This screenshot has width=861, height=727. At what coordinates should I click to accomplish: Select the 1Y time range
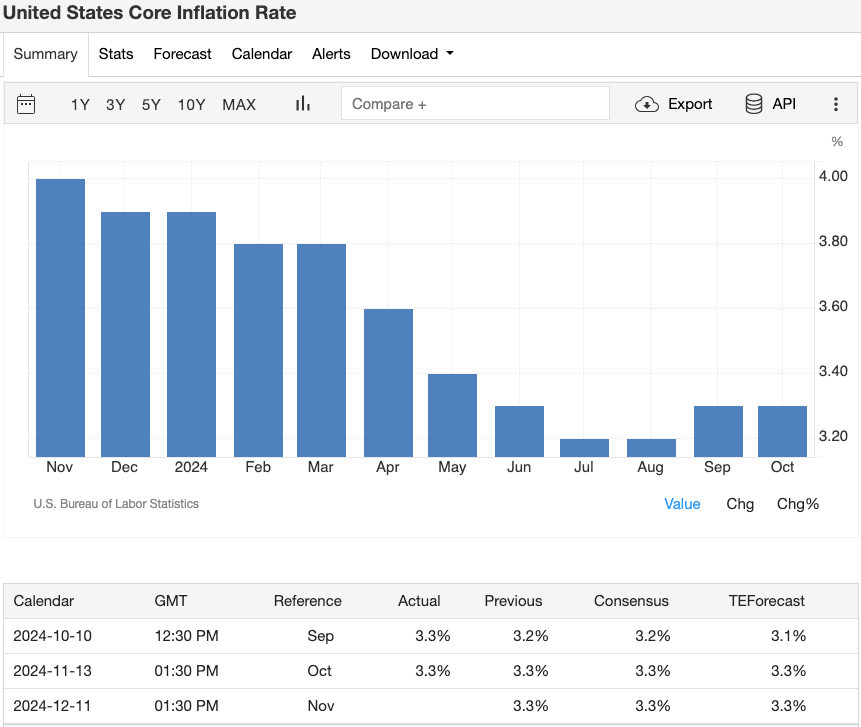click(80, 104)
